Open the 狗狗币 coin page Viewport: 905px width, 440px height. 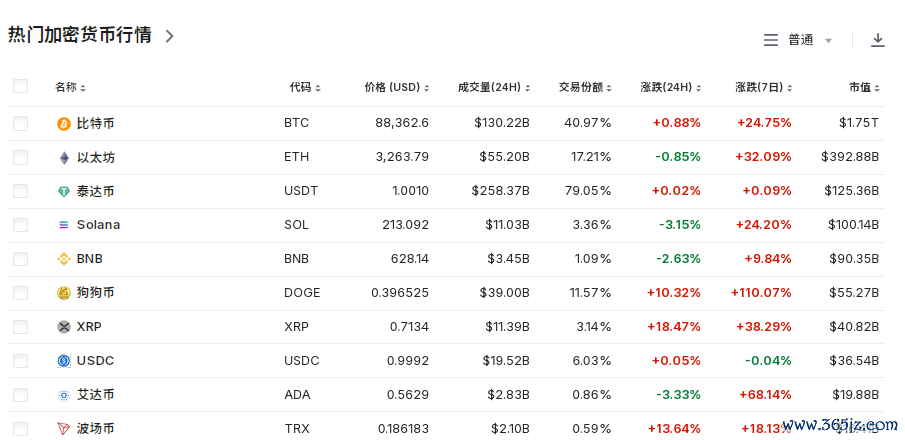(95, 293)
